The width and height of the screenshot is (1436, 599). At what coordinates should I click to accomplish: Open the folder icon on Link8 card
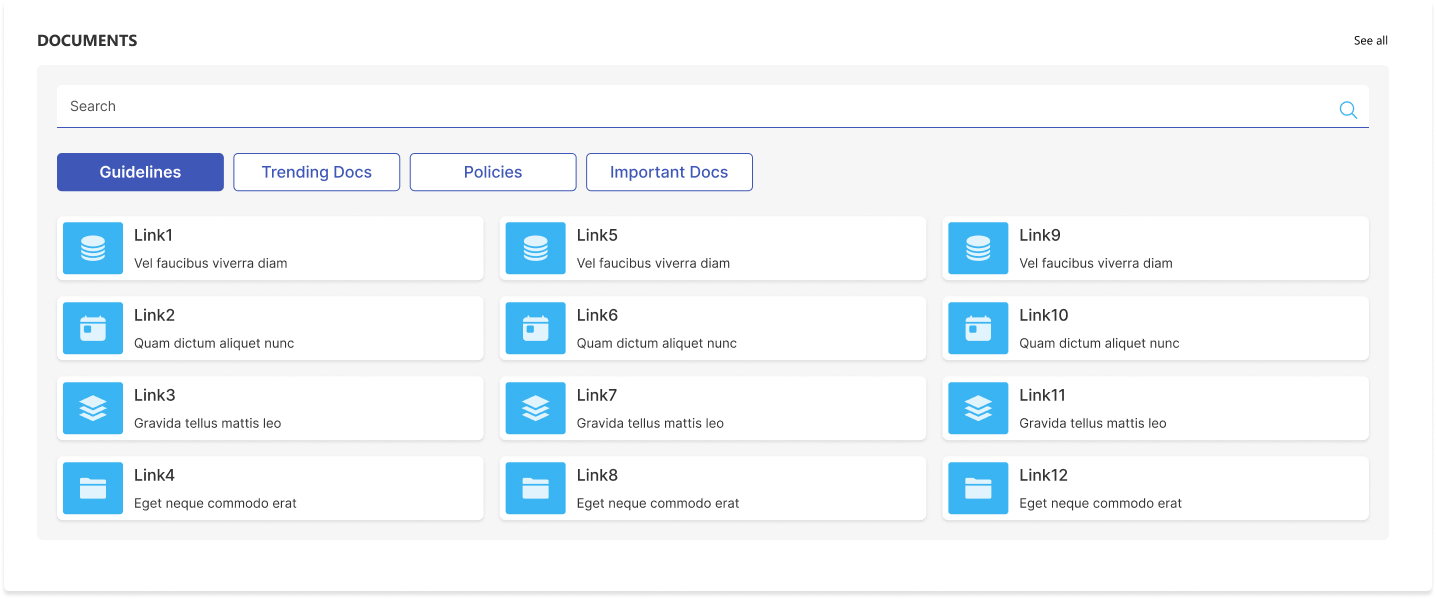click(535, 488)
